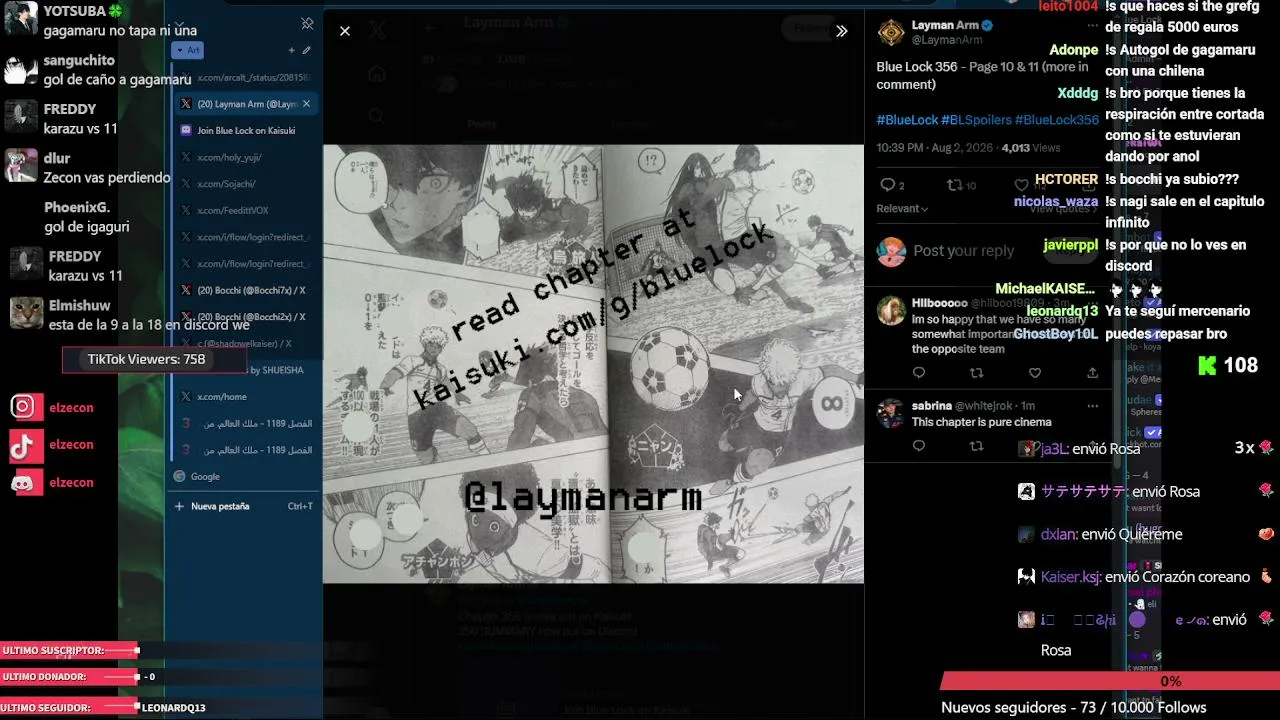This screenshot has width=1280, height=720.
Task: Like Hllbooooo's comment
Action: click(1035, 373)
